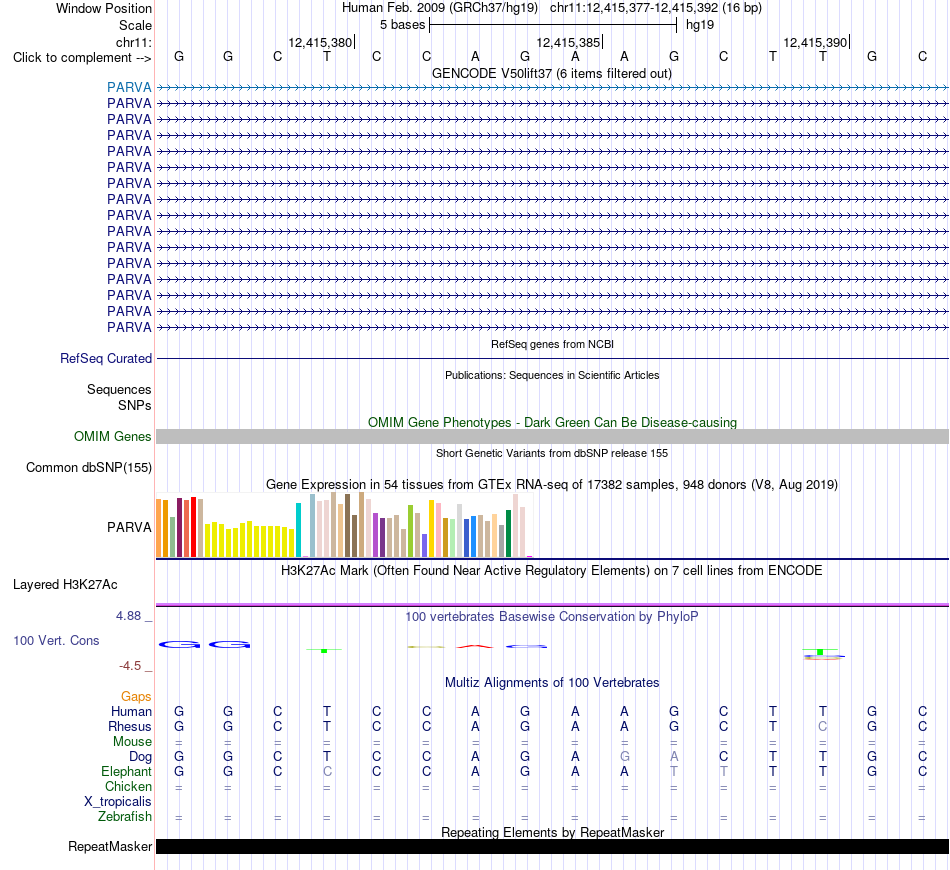The image size is (950, 870).
Task: Select the Dog alignment row label
Action: (x=140, y=756)
